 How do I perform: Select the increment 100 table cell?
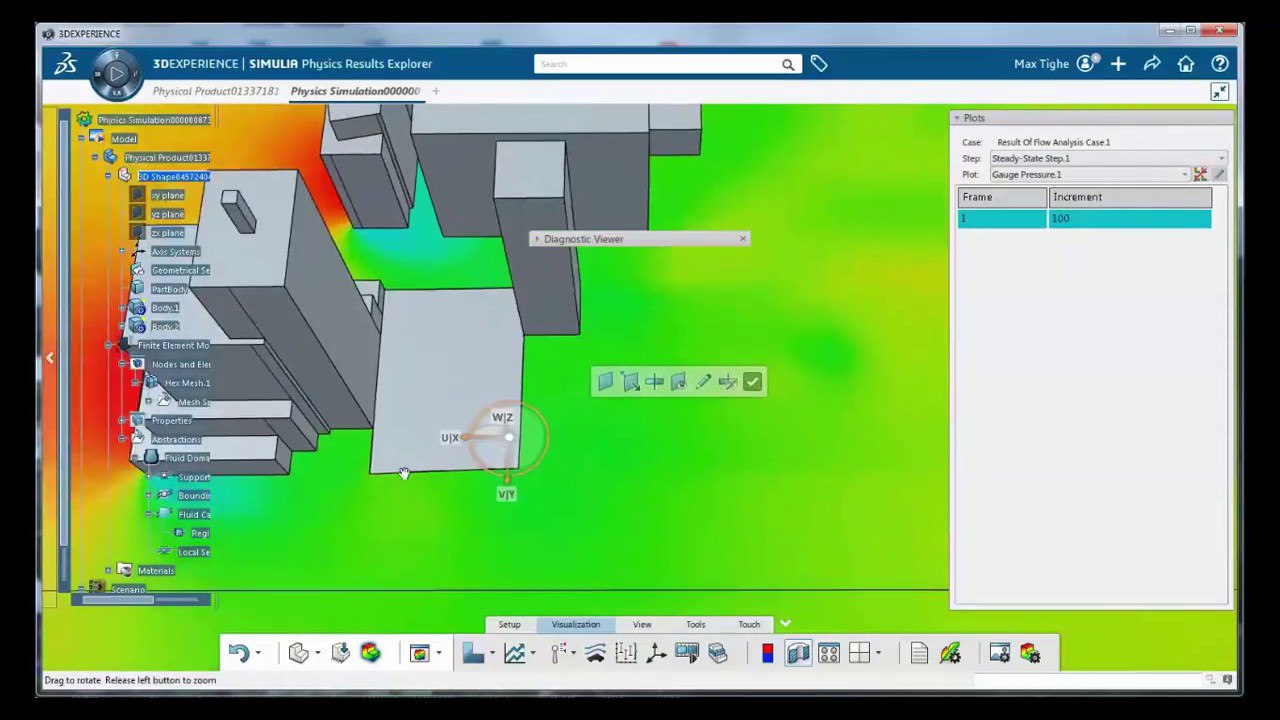click(1129, 218)
